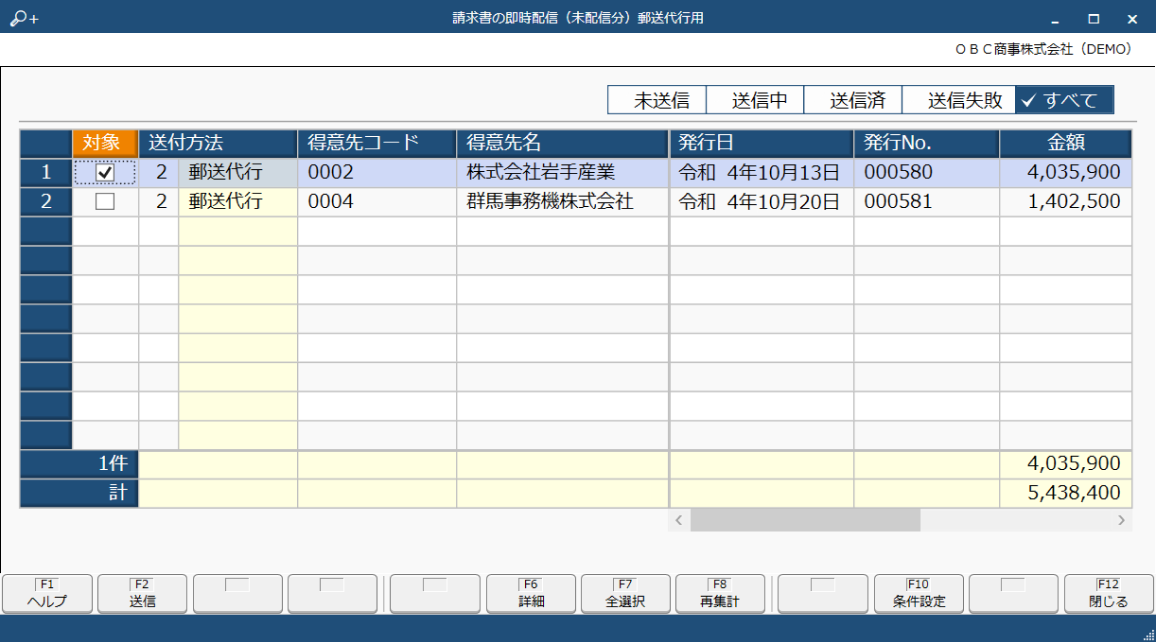The height and width of the screenshot is (642, 1156).
Task: Click the F8 再集計 recalculate button
Action: tap(720, 593)
